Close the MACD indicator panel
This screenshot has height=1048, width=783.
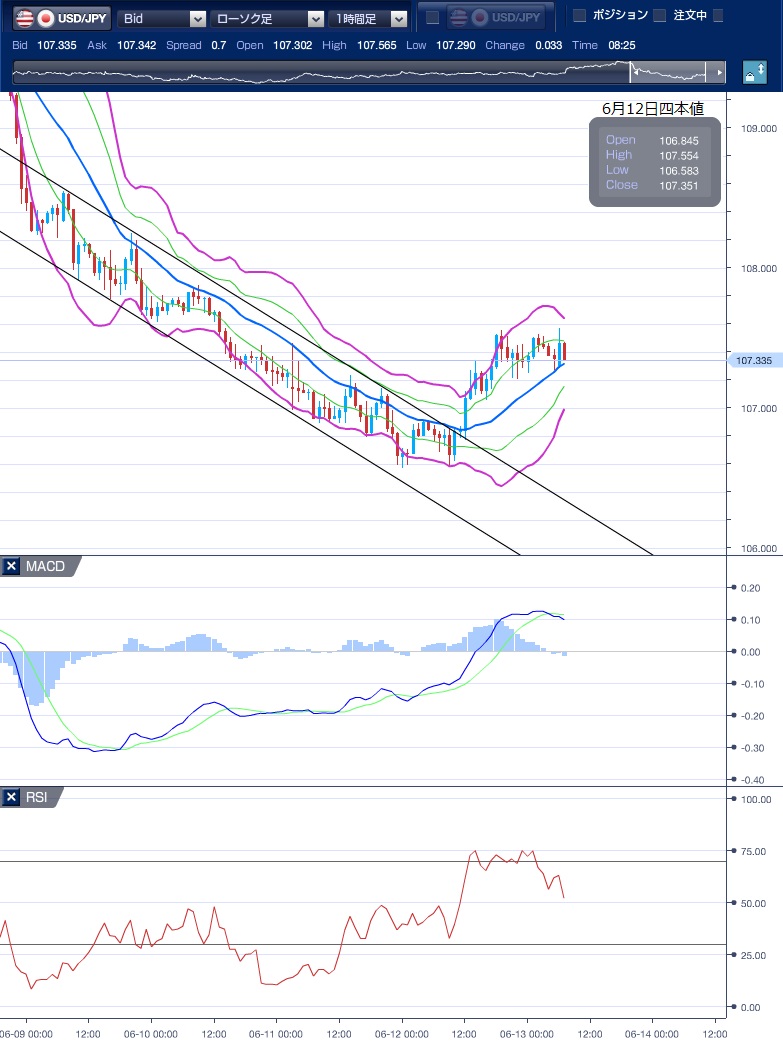pos(11,567)
